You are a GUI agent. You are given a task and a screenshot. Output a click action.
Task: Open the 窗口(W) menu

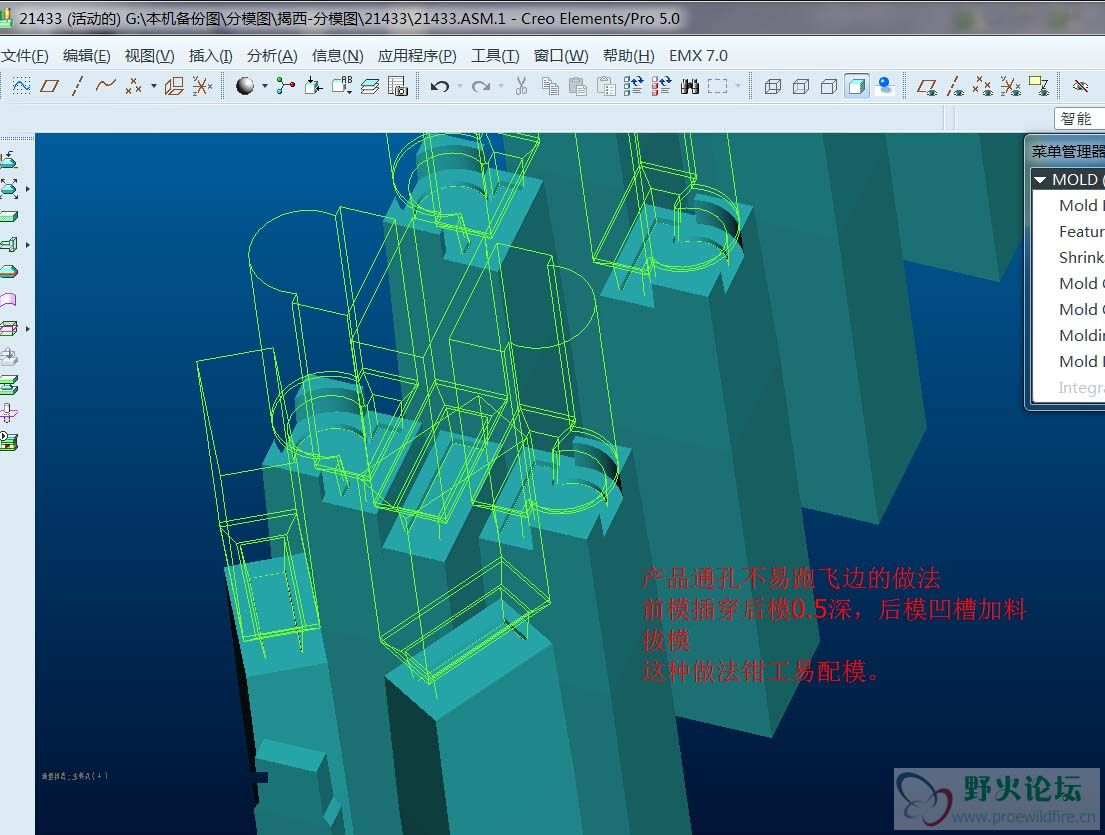click(x=561, y=56)
